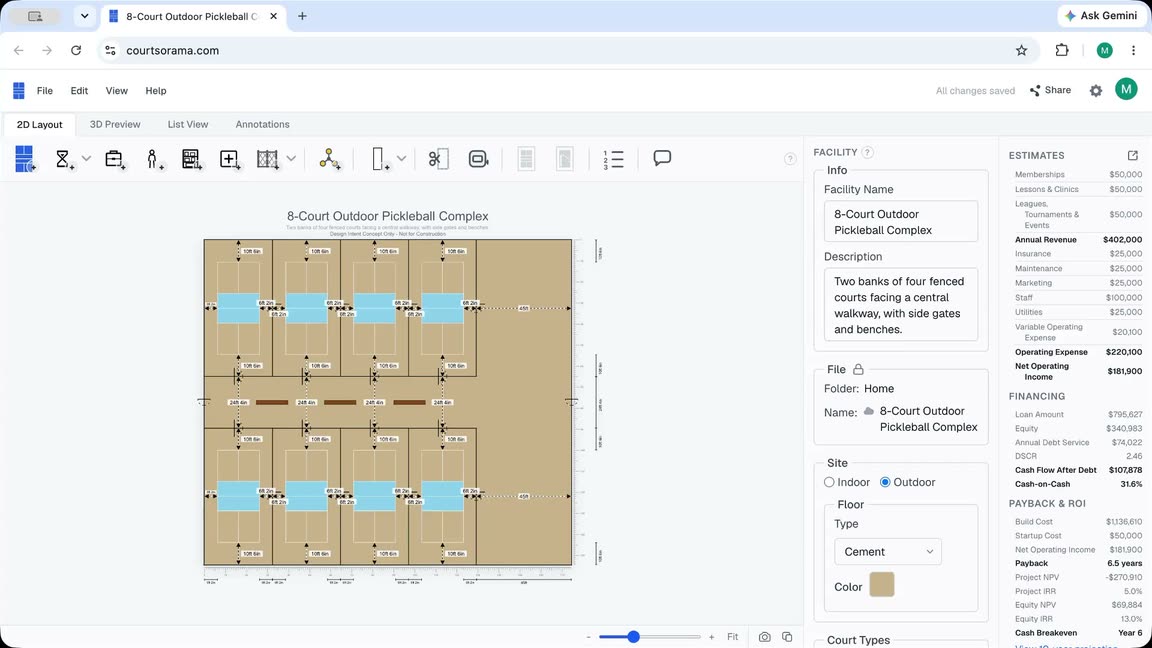Expand the fence tool dropdown arrow
The height and width of the screenshot is (648, 1152).
pos(291,159)
